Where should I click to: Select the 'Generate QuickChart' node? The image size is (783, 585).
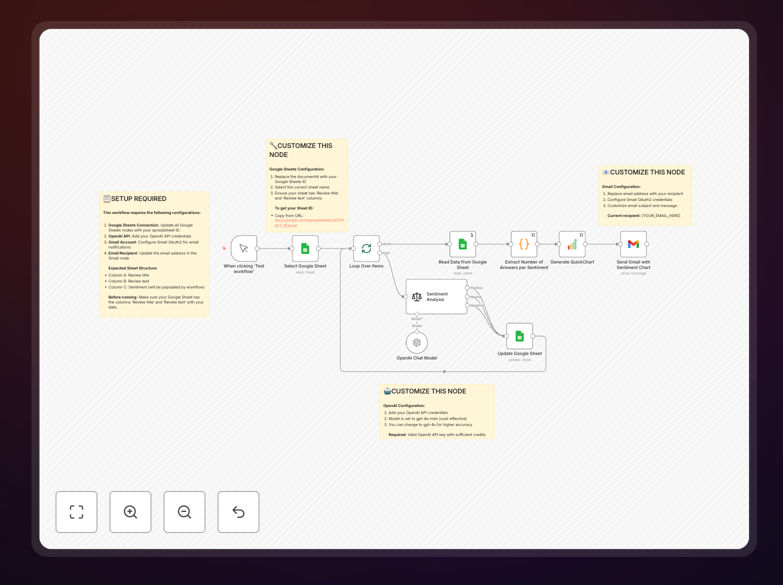click(572, 244)
